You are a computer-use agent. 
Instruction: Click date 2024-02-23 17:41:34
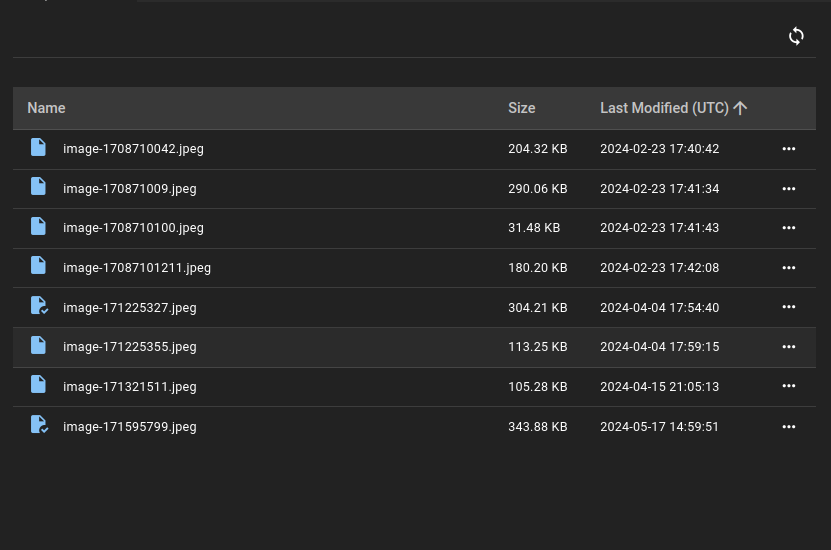tap(659, 189)
